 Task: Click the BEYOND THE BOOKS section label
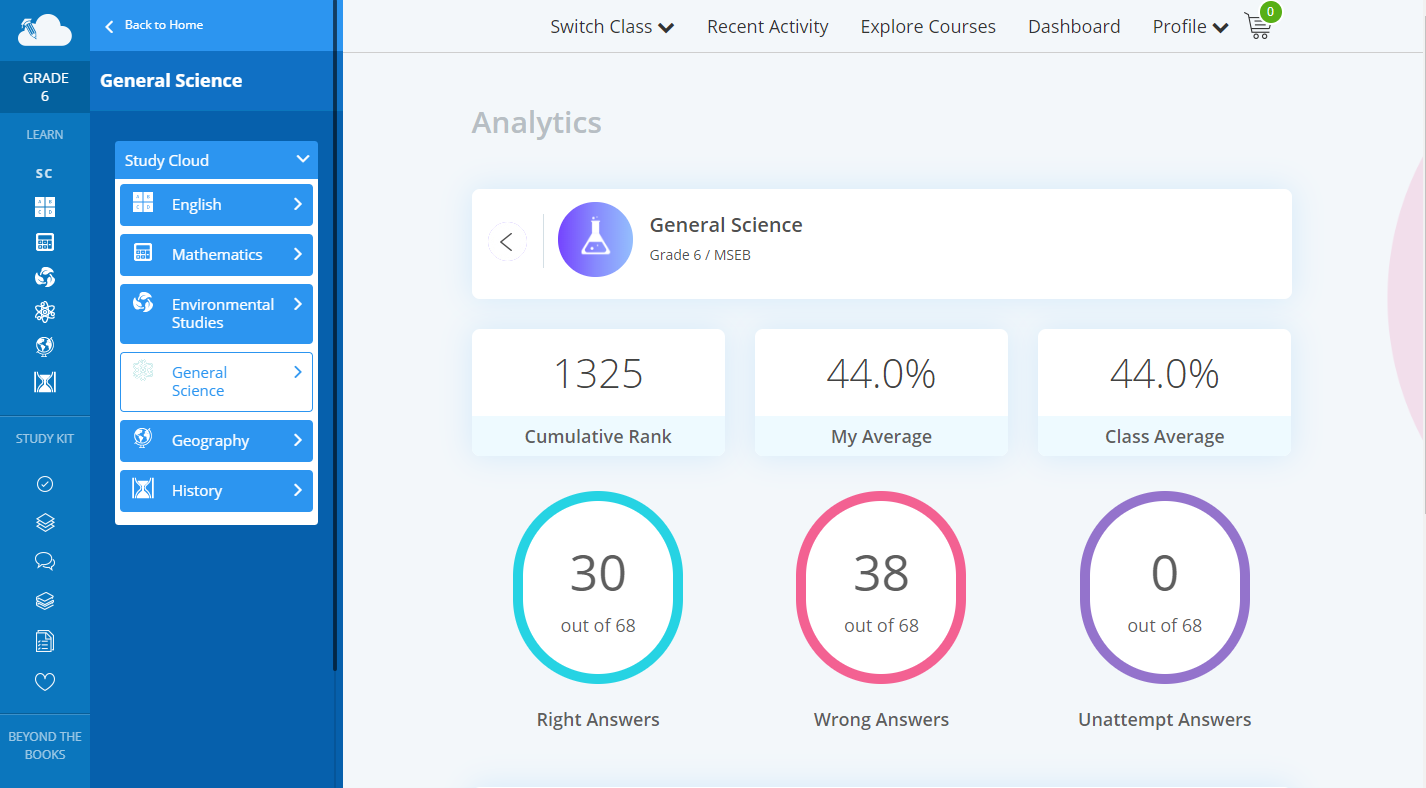click(x=45, y=745)
